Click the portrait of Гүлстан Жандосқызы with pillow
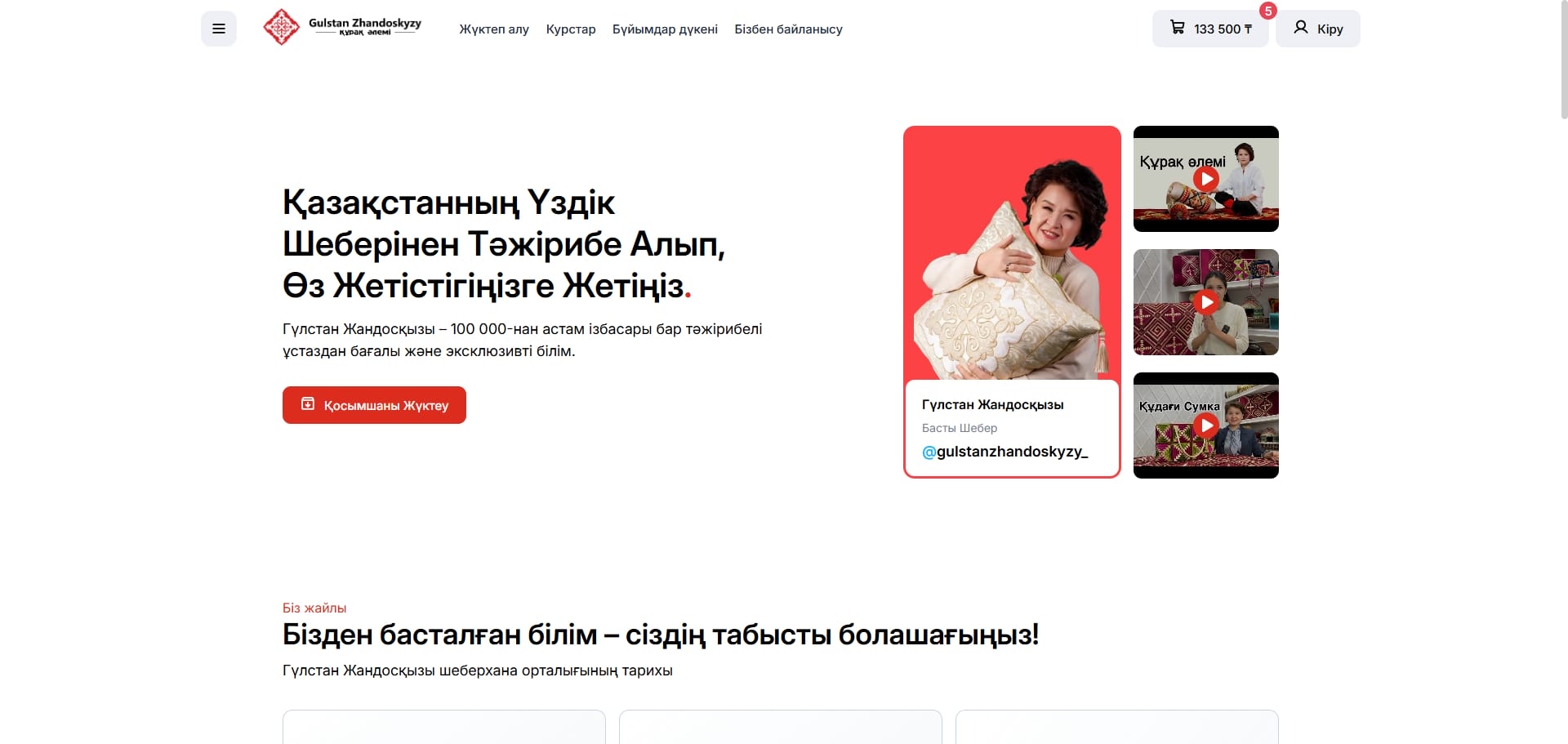This screenshot has height=744, width=1568. pyautogui.click(x=1012, y=253)
